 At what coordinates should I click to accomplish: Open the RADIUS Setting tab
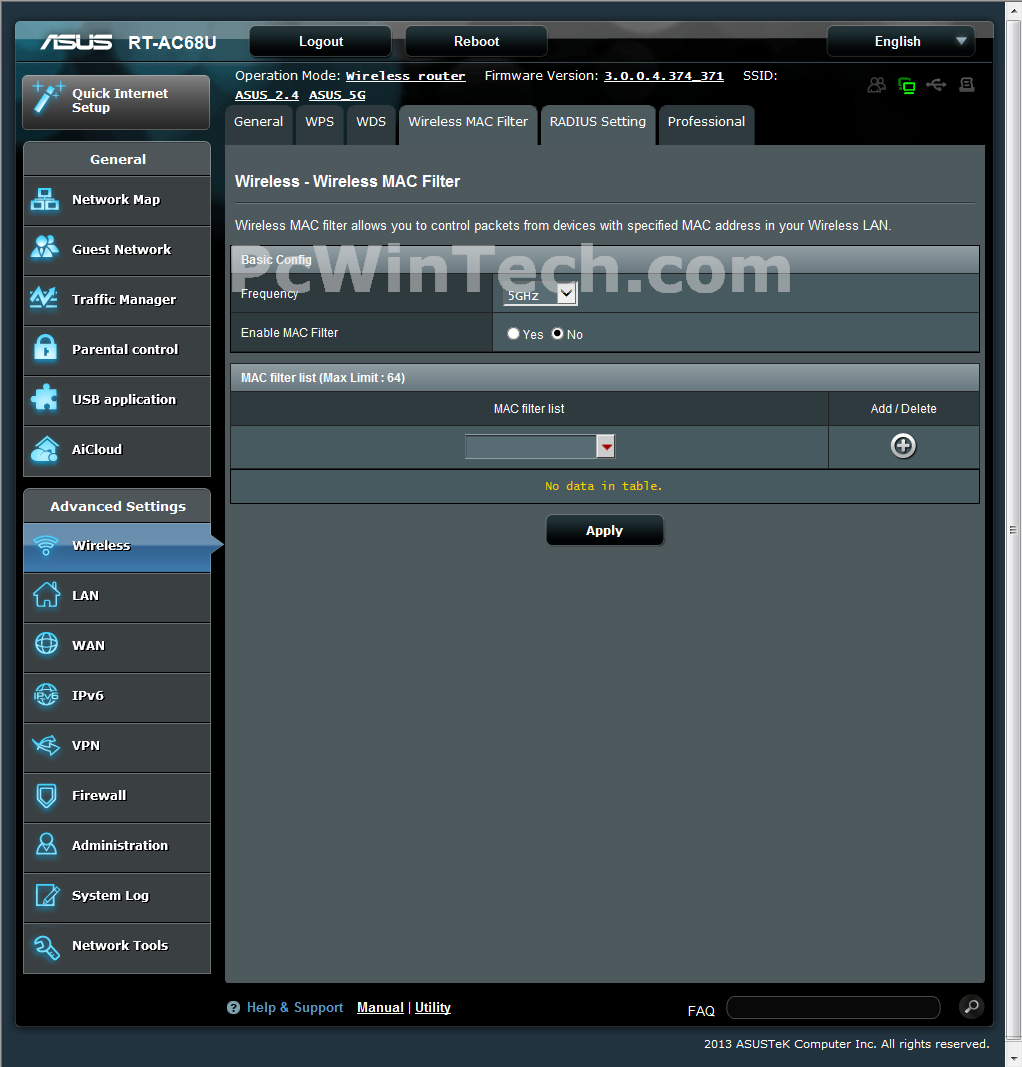[x=597, y=123]
